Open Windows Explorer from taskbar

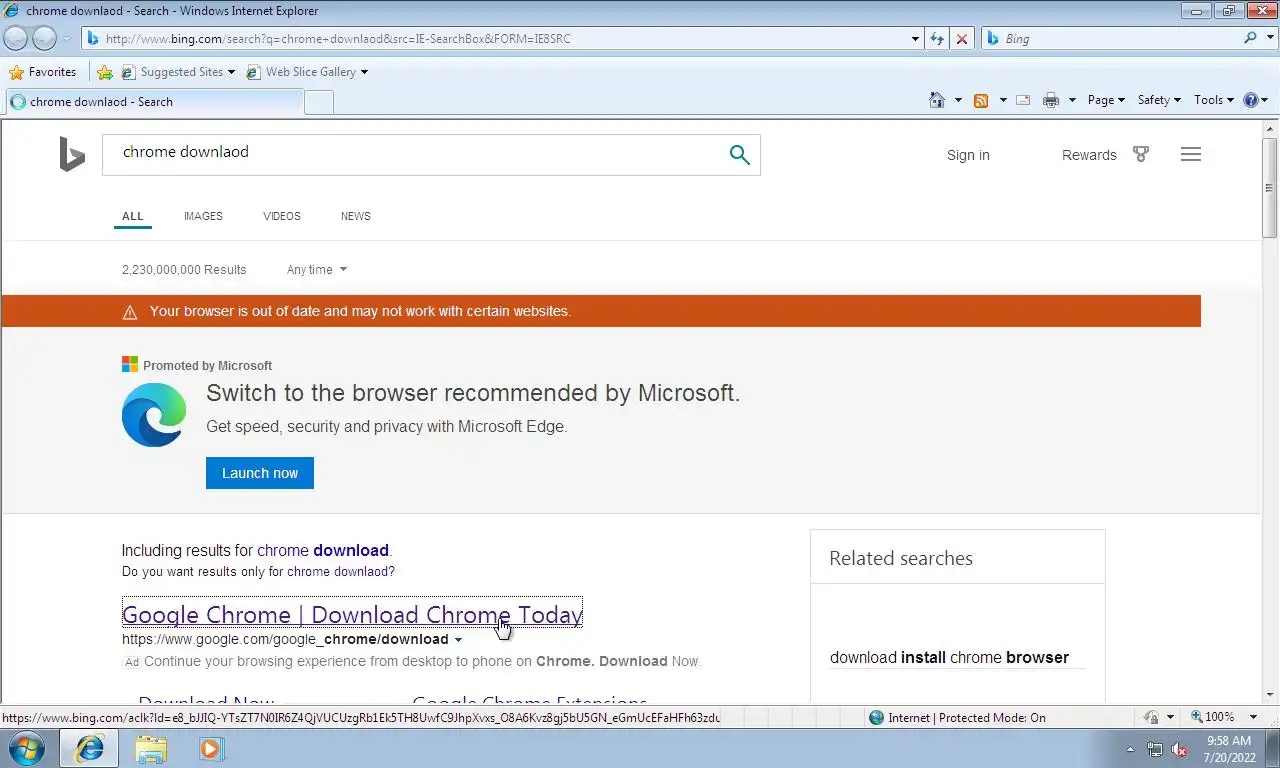tap(151, 748)
